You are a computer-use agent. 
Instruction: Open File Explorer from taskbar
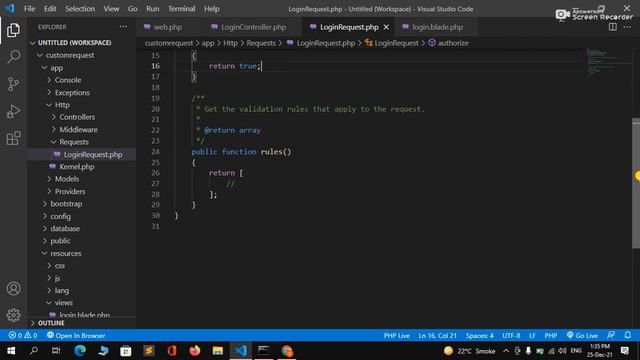point(218,351)
